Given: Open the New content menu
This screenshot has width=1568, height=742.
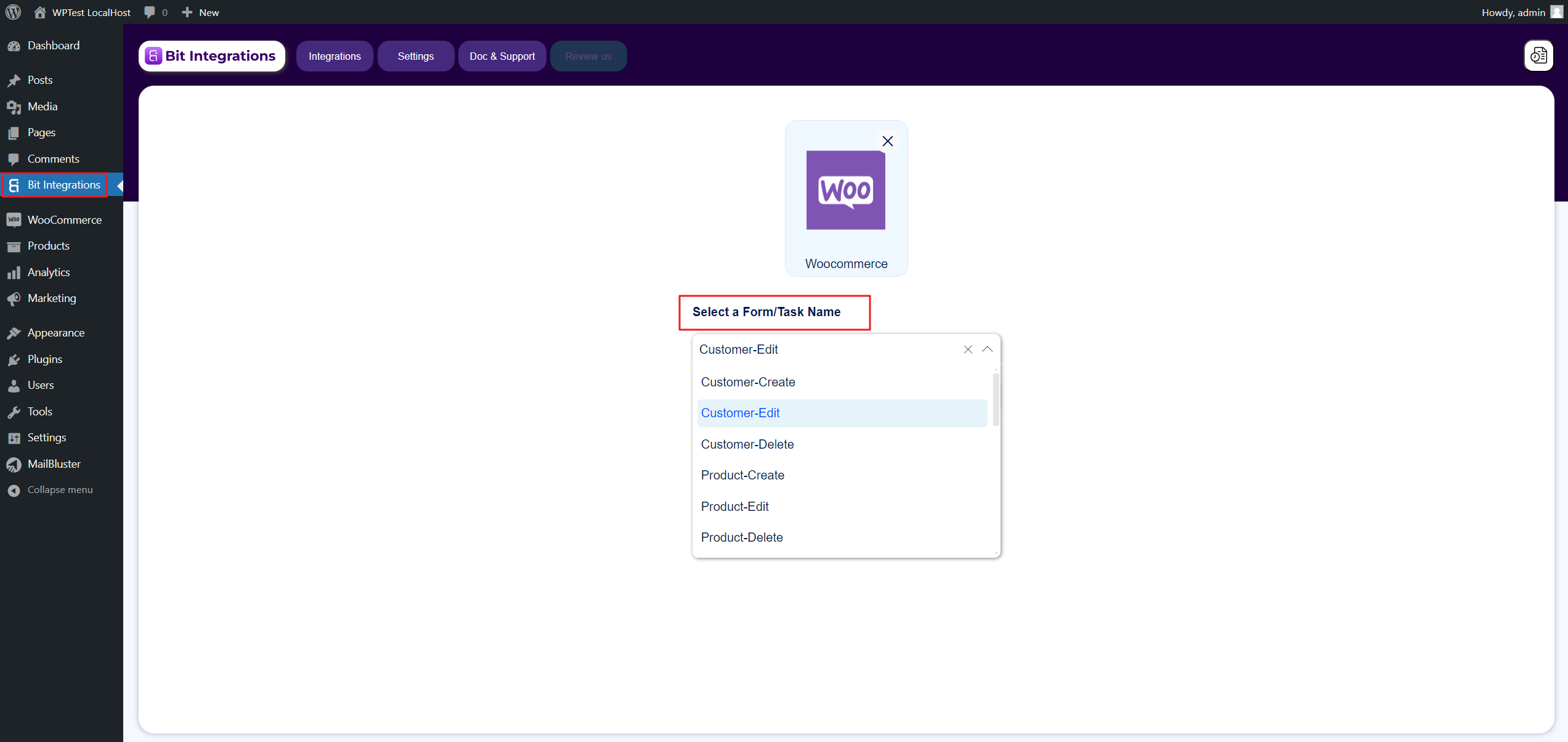Looking at the screenshot, I should click(201, 12).
